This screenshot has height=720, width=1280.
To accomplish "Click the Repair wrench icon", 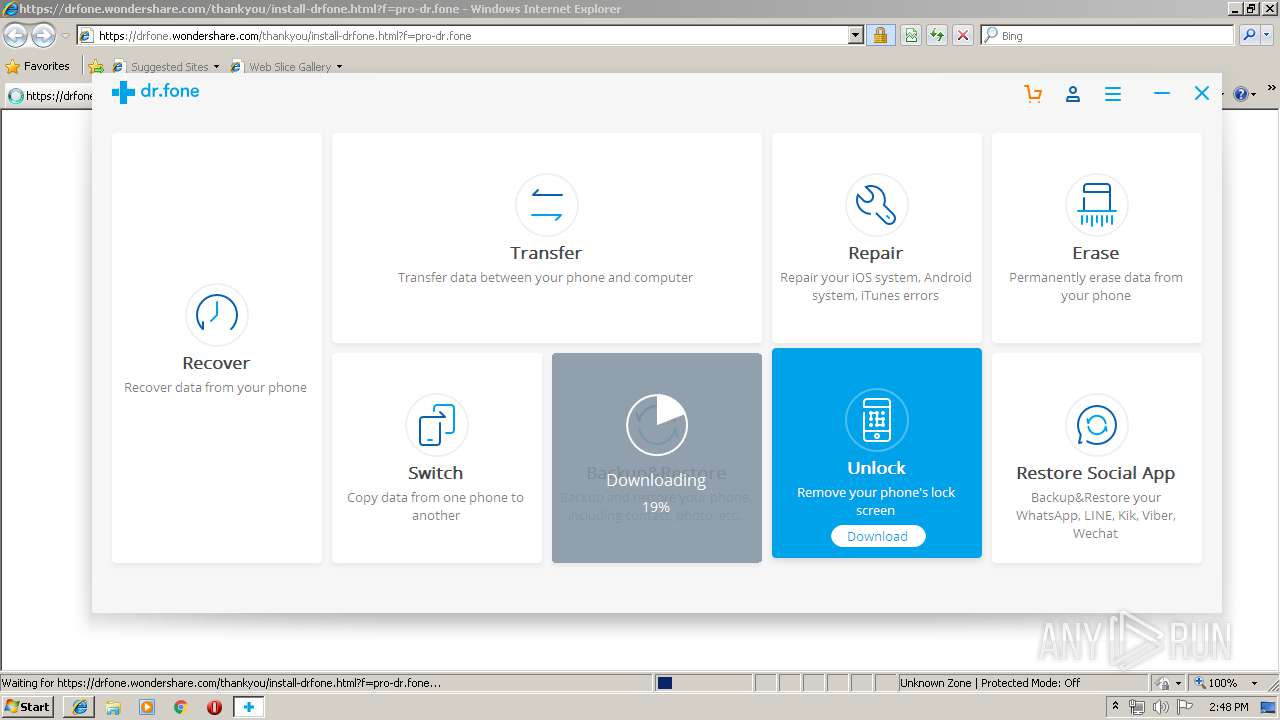I will (x=876, y=204).
